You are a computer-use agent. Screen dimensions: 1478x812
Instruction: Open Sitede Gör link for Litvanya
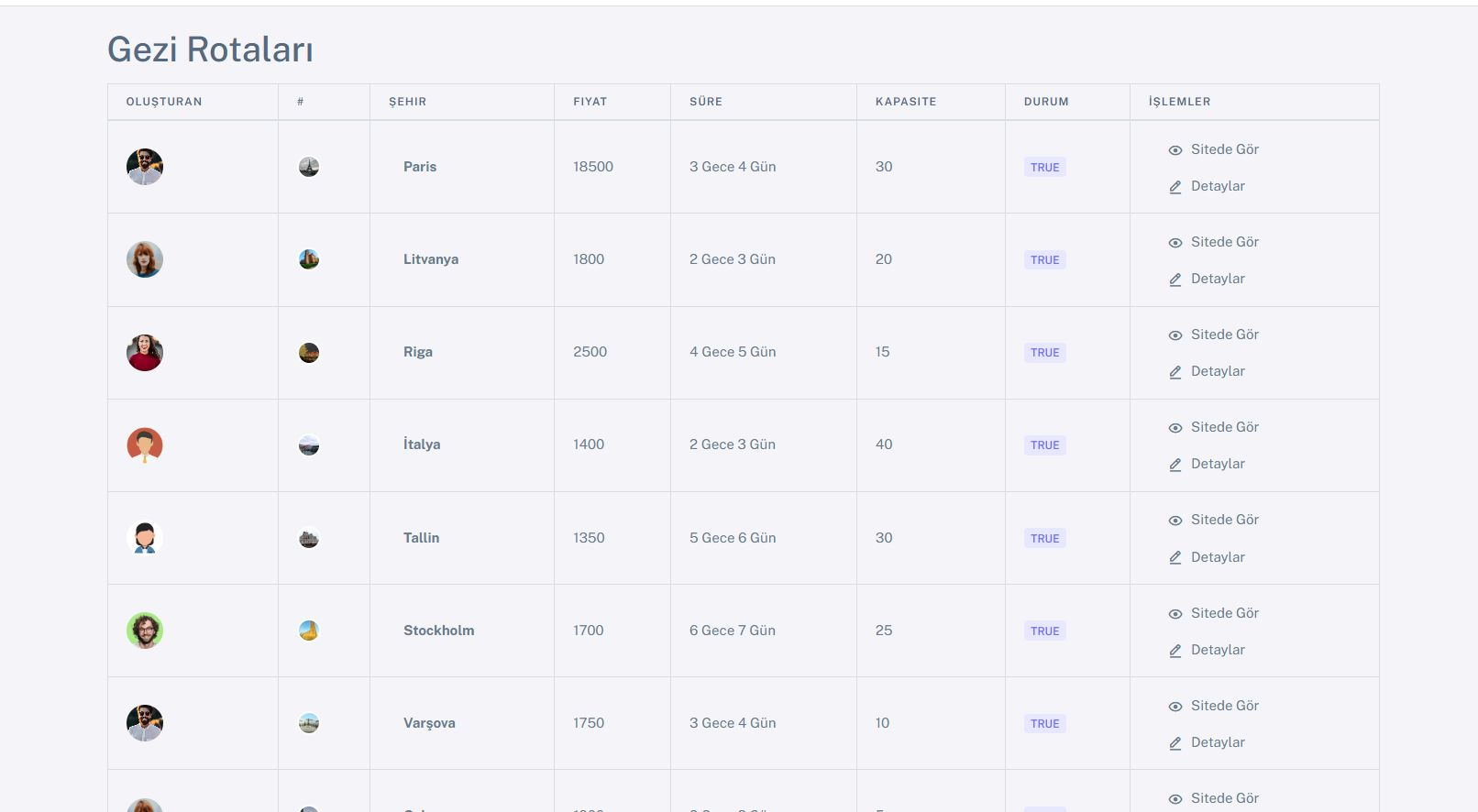tap(1224, 242)
